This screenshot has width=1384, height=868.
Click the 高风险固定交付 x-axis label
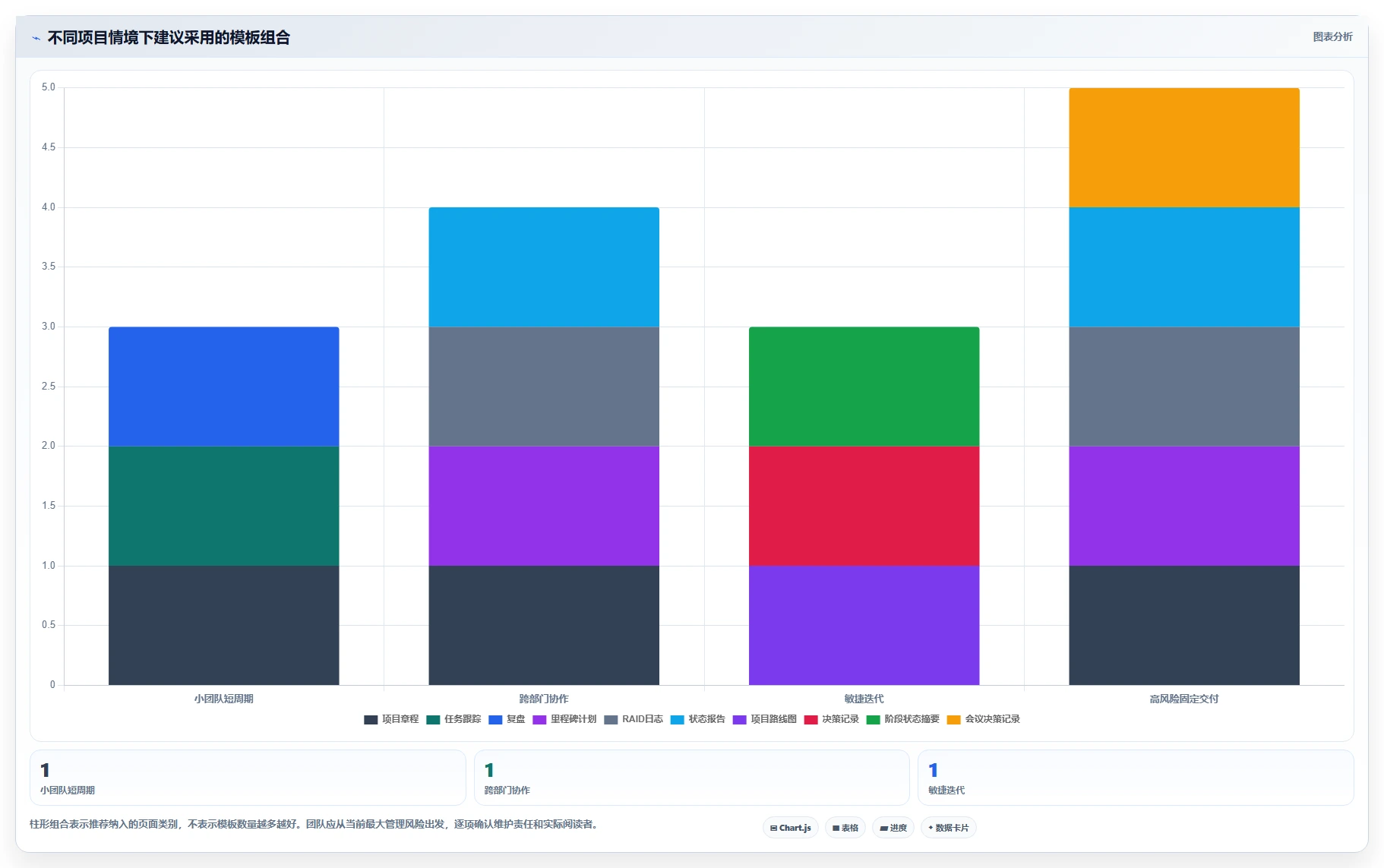(1184, 699)
